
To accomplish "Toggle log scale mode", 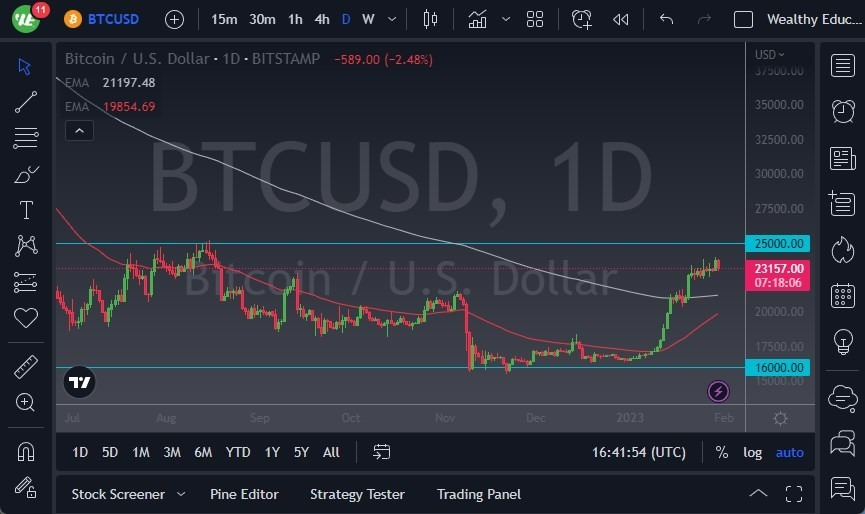I will (x=752, y=452).
